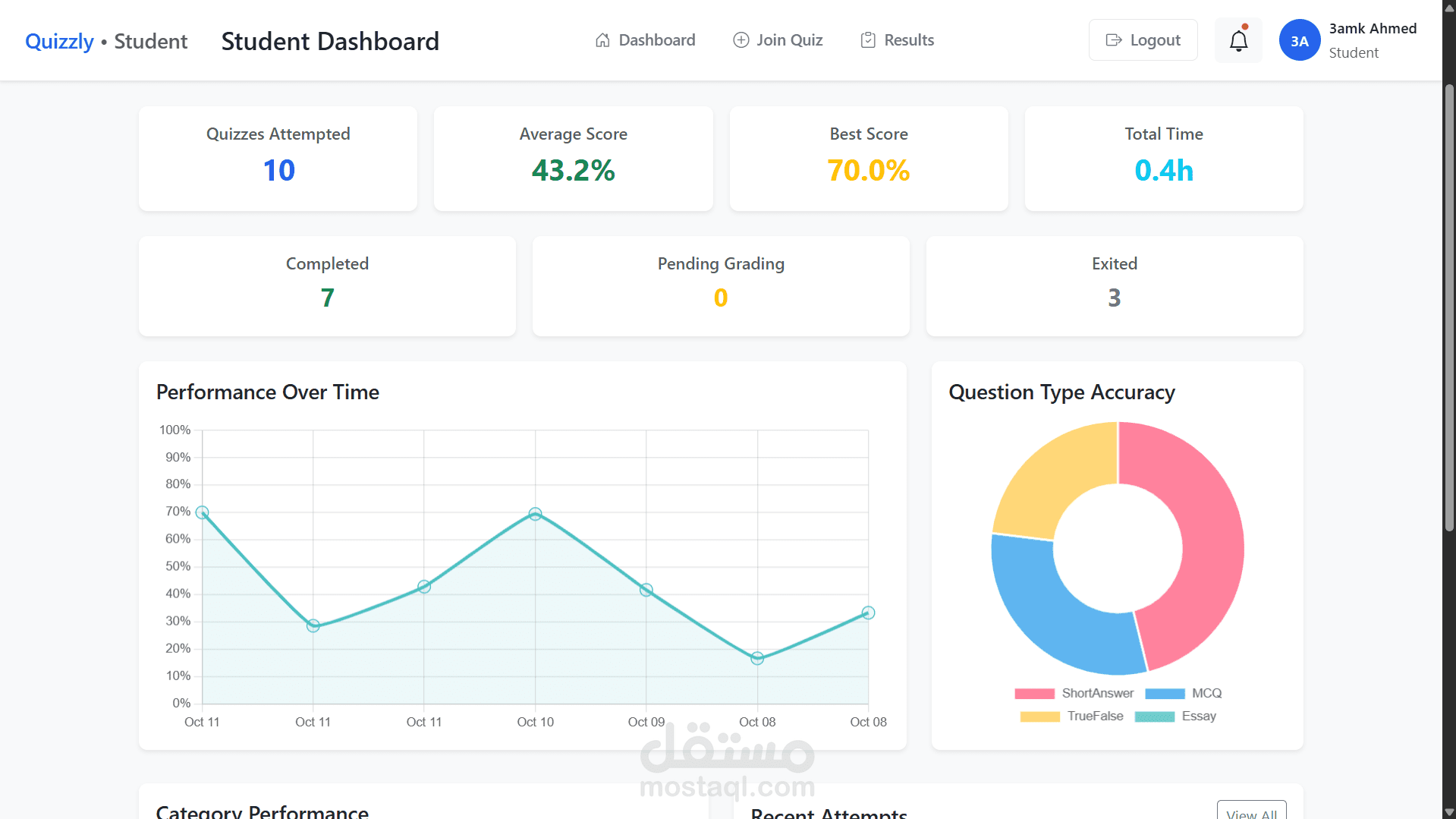Open the Quizzly brand link
1456x819 pixels.
[x=59, y=41]
